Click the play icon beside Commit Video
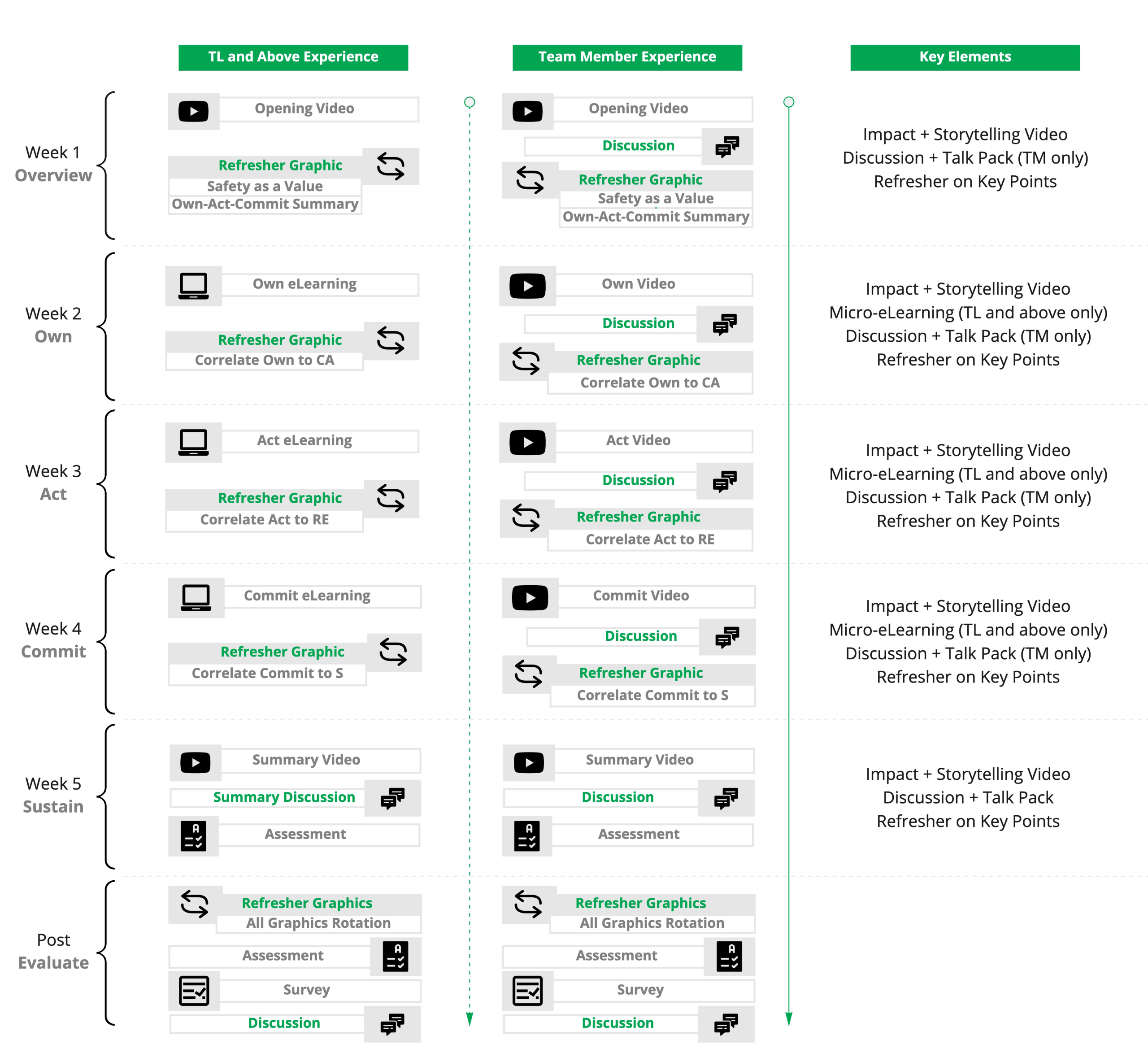The image size is (1148, 1057). click(530, 598)
